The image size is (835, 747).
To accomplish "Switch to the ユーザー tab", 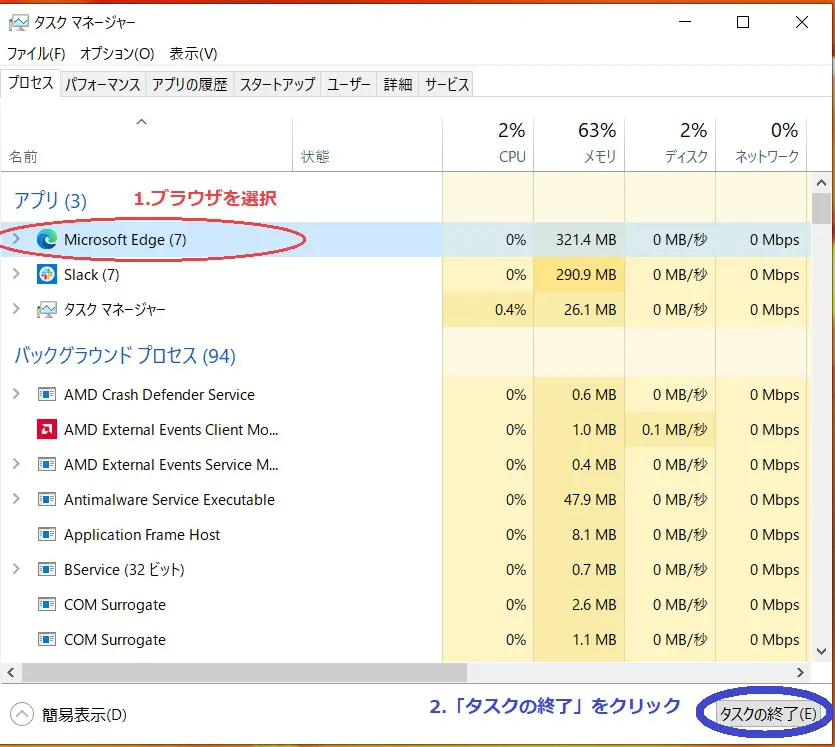I will tap(349, 85).
